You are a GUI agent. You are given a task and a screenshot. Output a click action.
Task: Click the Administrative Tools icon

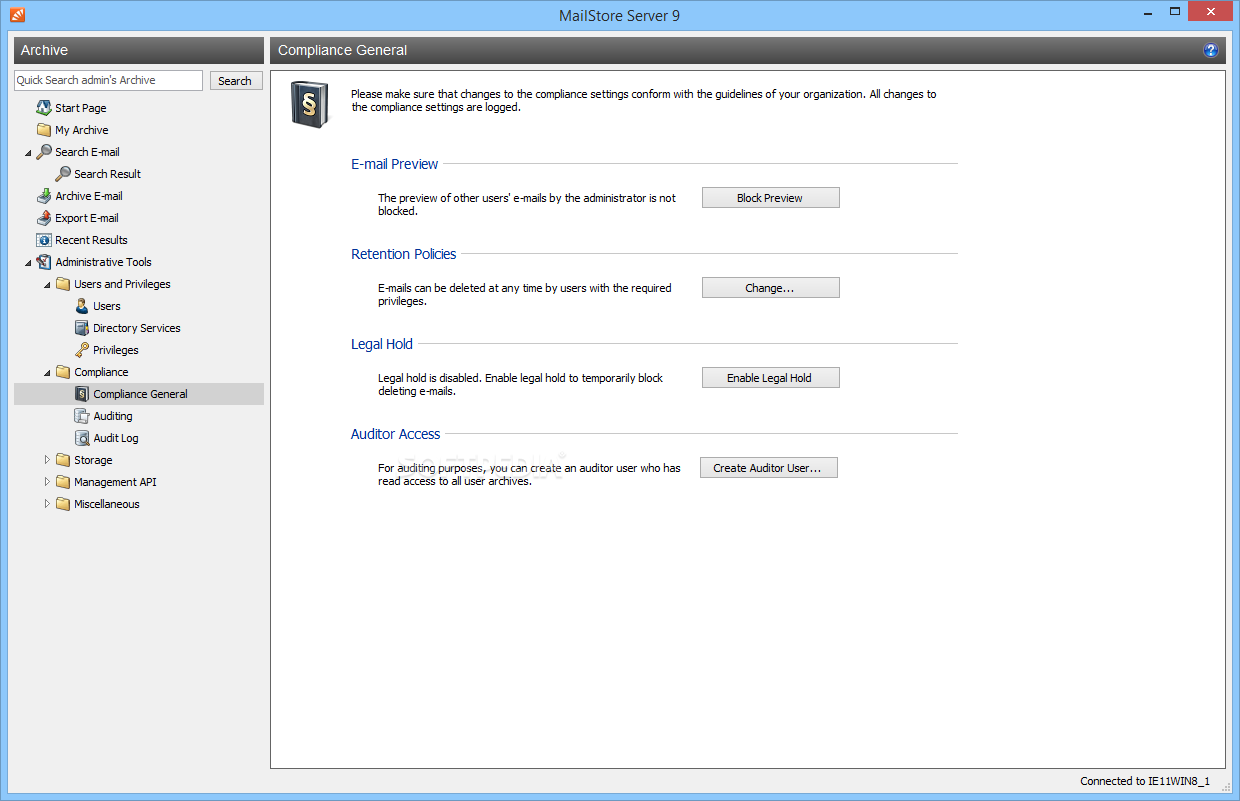tap(44, 262)
